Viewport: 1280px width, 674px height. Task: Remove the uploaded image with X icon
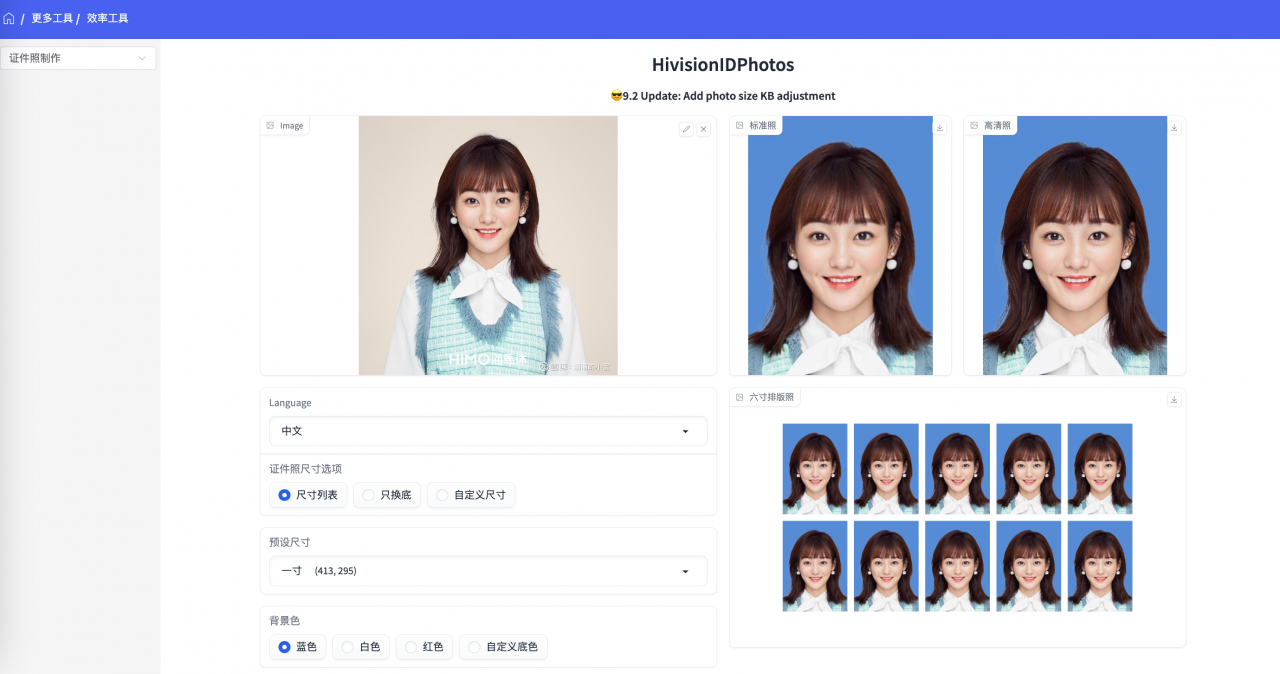(703, 129)
